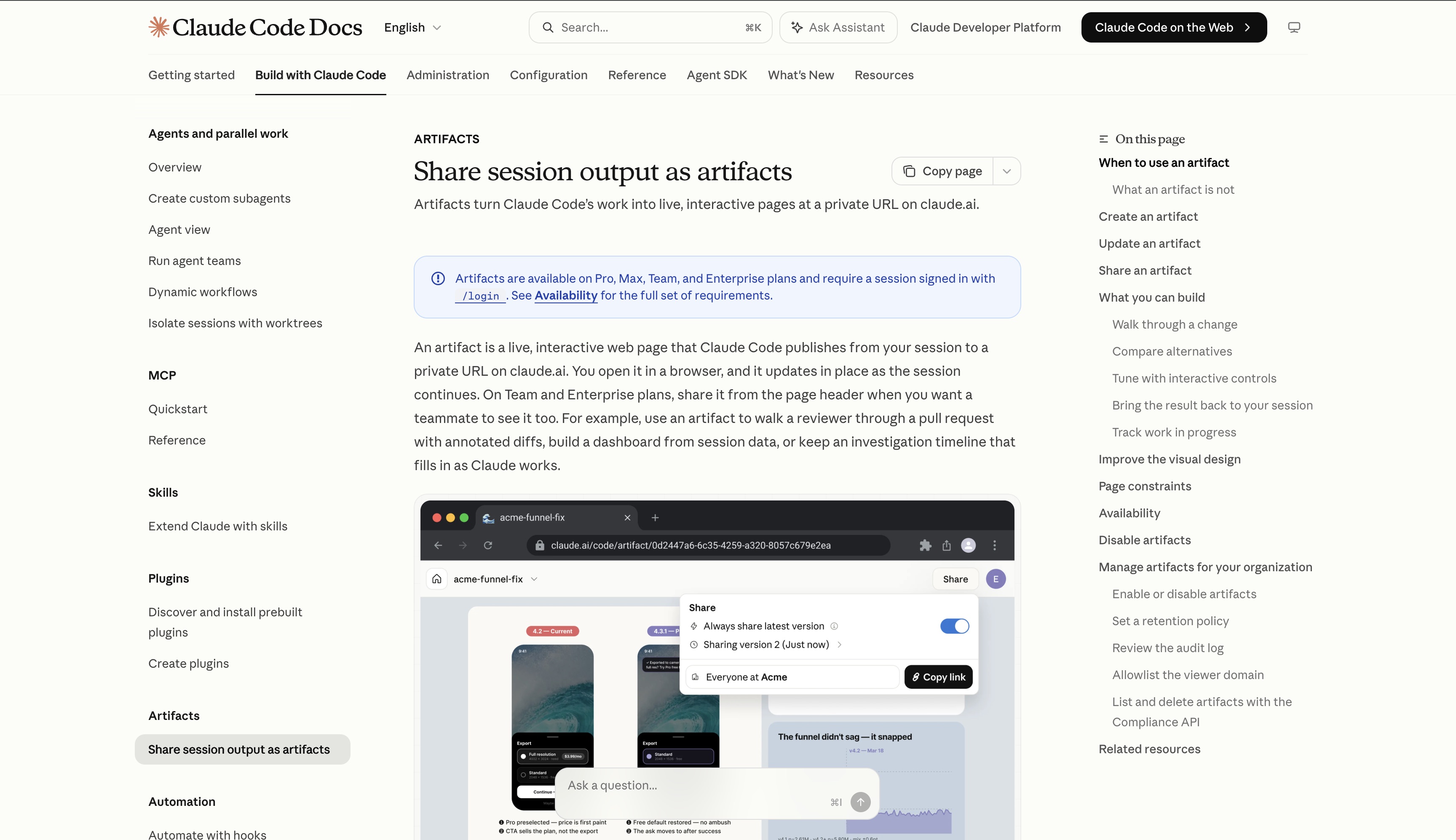The height and width of the screenshot is (840, 1456).
Task: Click the extensions puzzle icon in embedded browser
Action: pos(925,545)
